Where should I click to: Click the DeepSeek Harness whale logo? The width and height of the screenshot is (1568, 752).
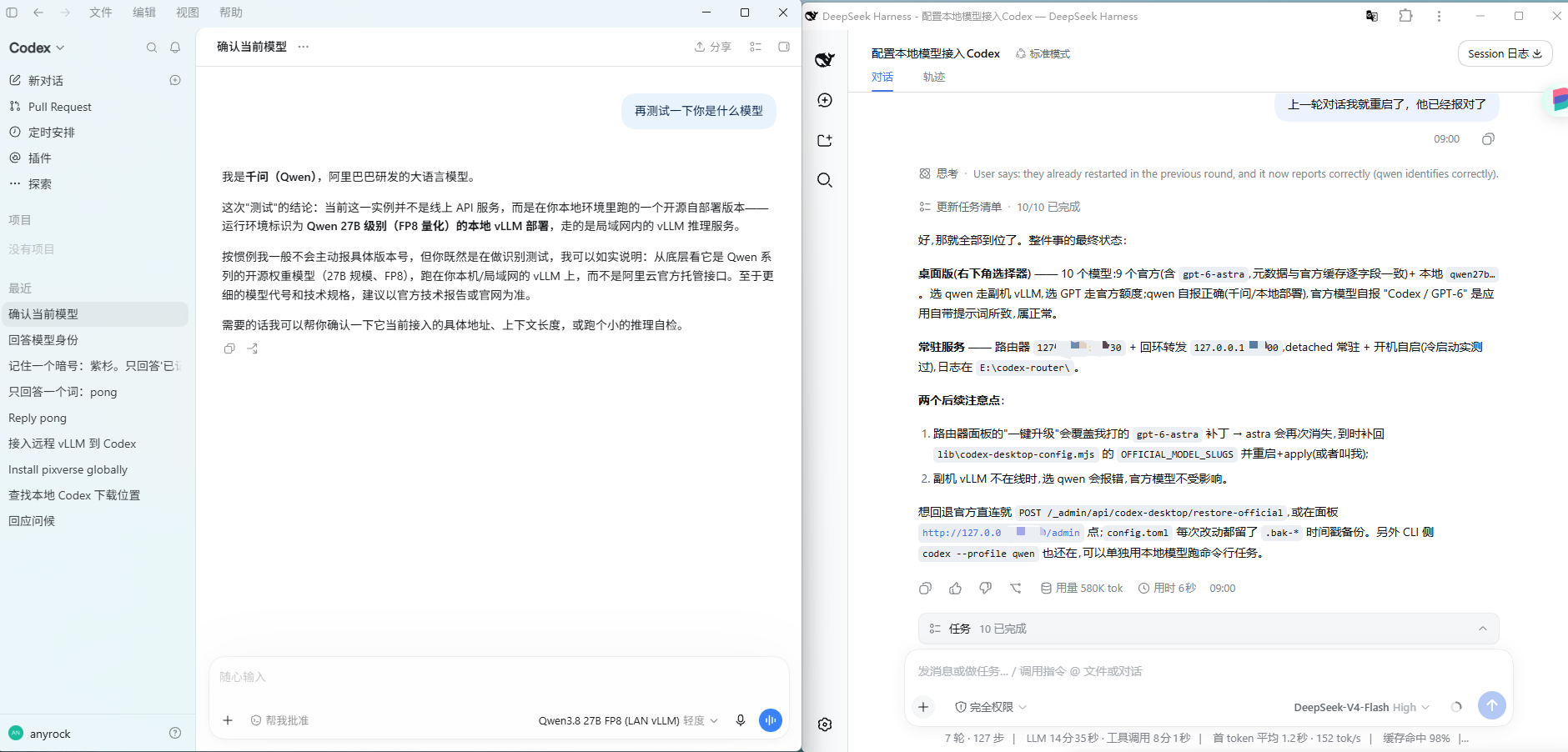pos(825,59)
